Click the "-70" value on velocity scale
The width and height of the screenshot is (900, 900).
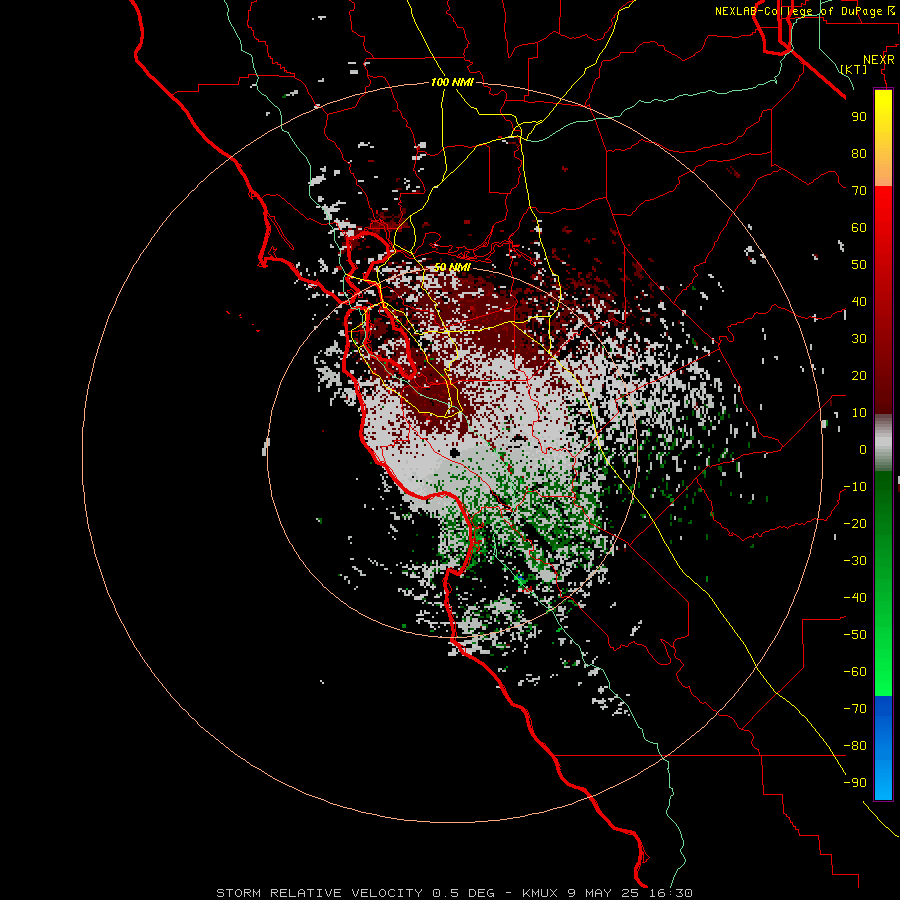tap(855, 709)
